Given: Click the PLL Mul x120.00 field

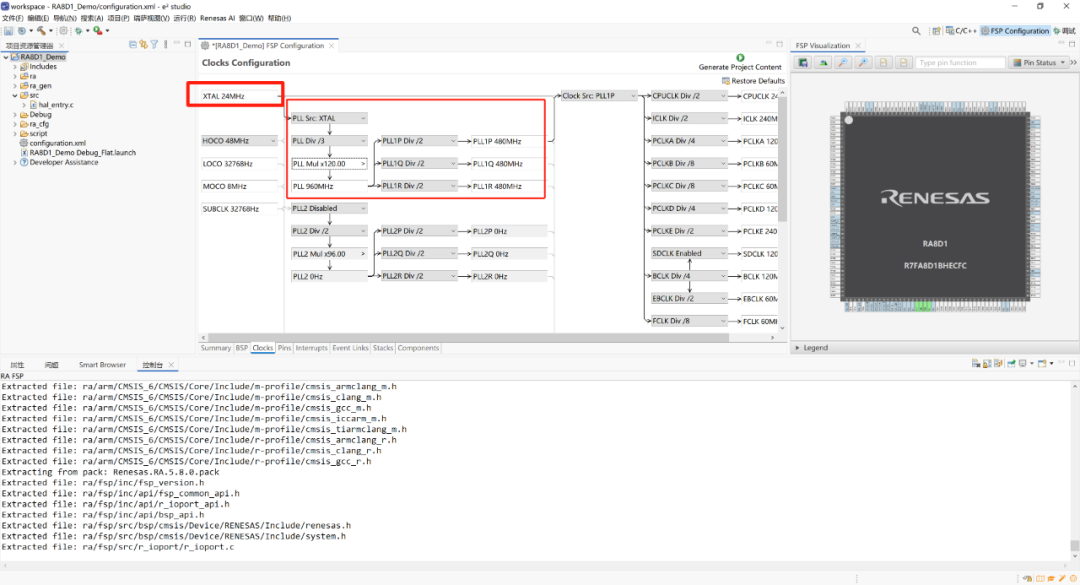Looking at the screenshot, I should click(329, 164).
